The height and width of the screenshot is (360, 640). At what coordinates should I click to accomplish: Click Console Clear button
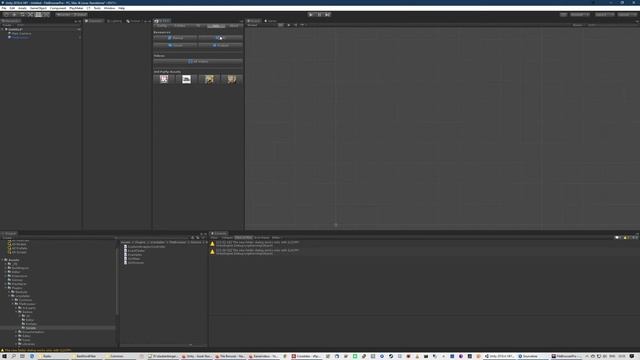coord(215,238)
